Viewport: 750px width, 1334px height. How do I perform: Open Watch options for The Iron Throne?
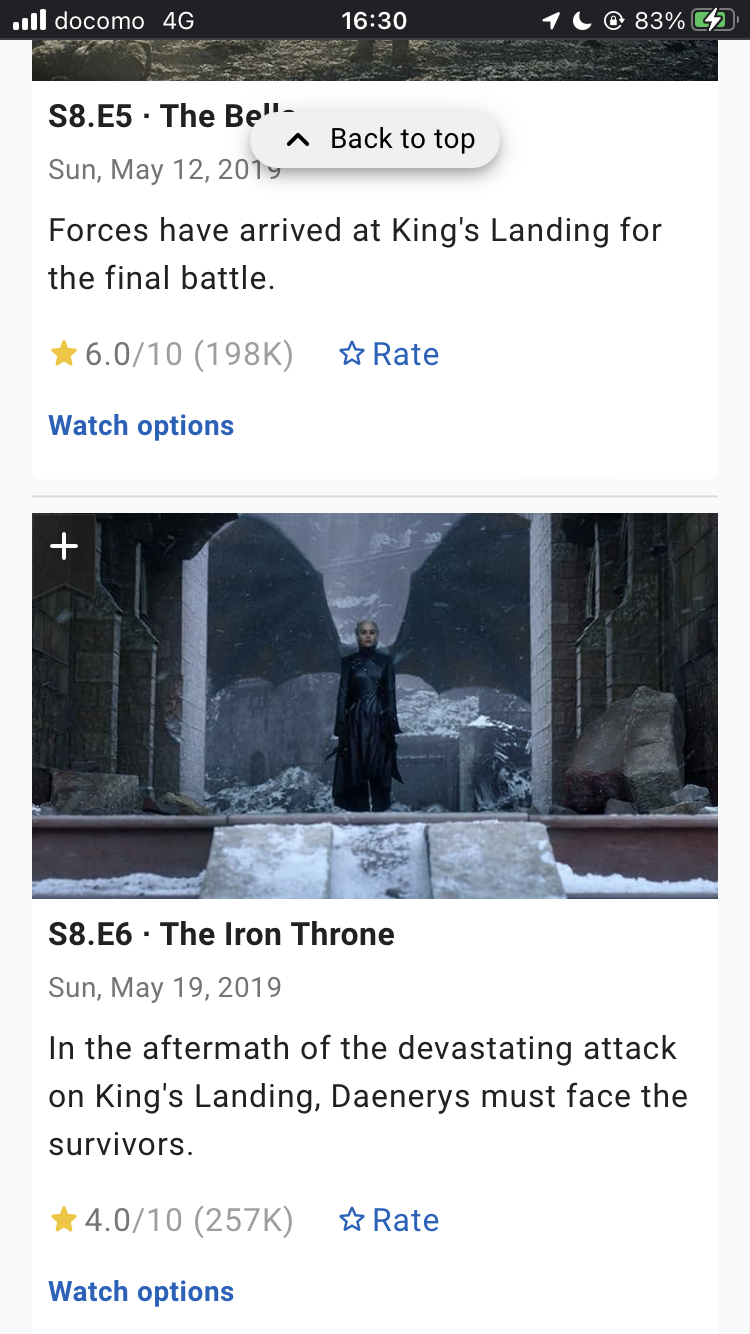pos(141,1292)
